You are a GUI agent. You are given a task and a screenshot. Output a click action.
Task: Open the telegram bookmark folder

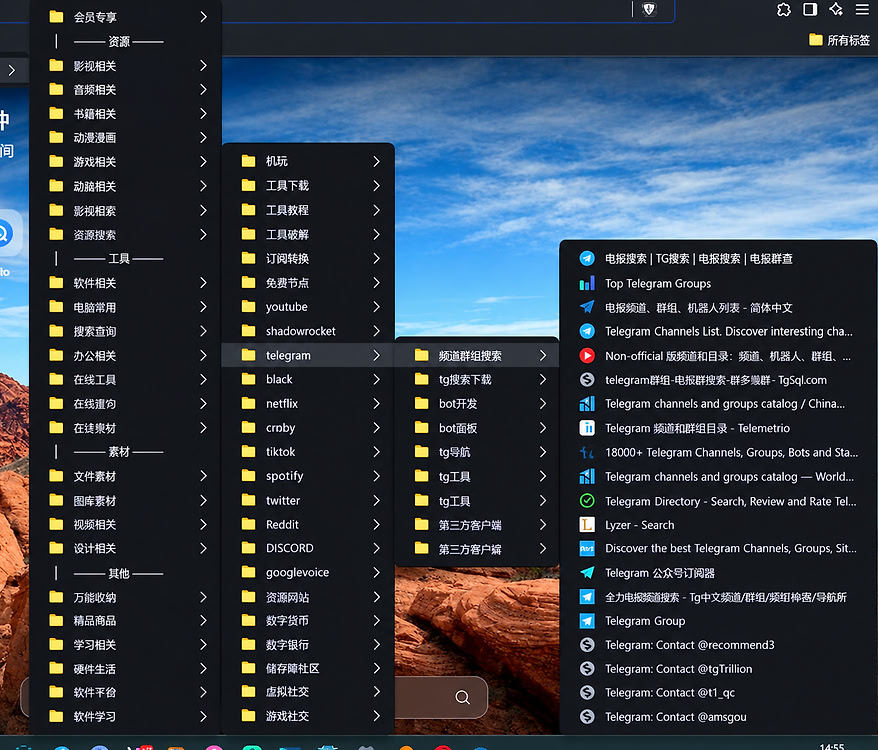[308, 355]
